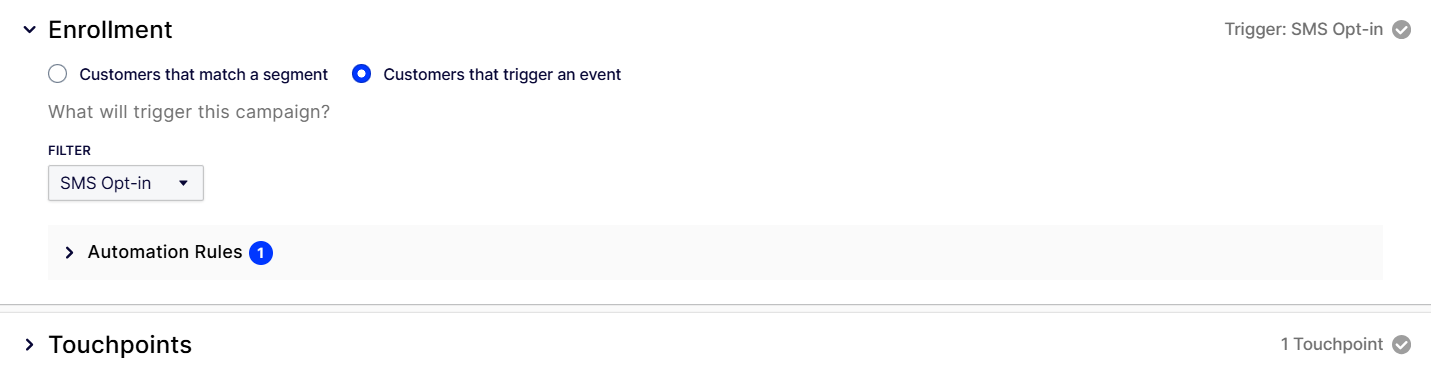The width and height of the screenshot is (1431, 372).
Task: Expand the Touchpoints section chevron
Action: [x=29, y=345]
